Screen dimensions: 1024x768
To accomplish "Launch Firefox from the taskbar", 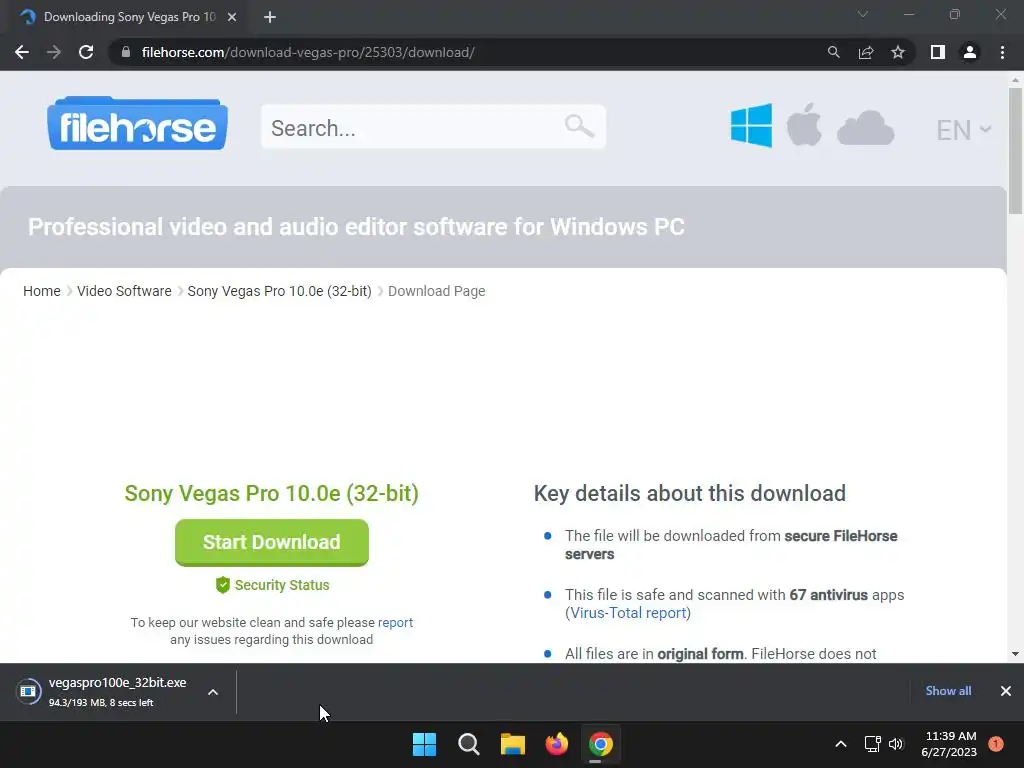I will click(556, 744).
